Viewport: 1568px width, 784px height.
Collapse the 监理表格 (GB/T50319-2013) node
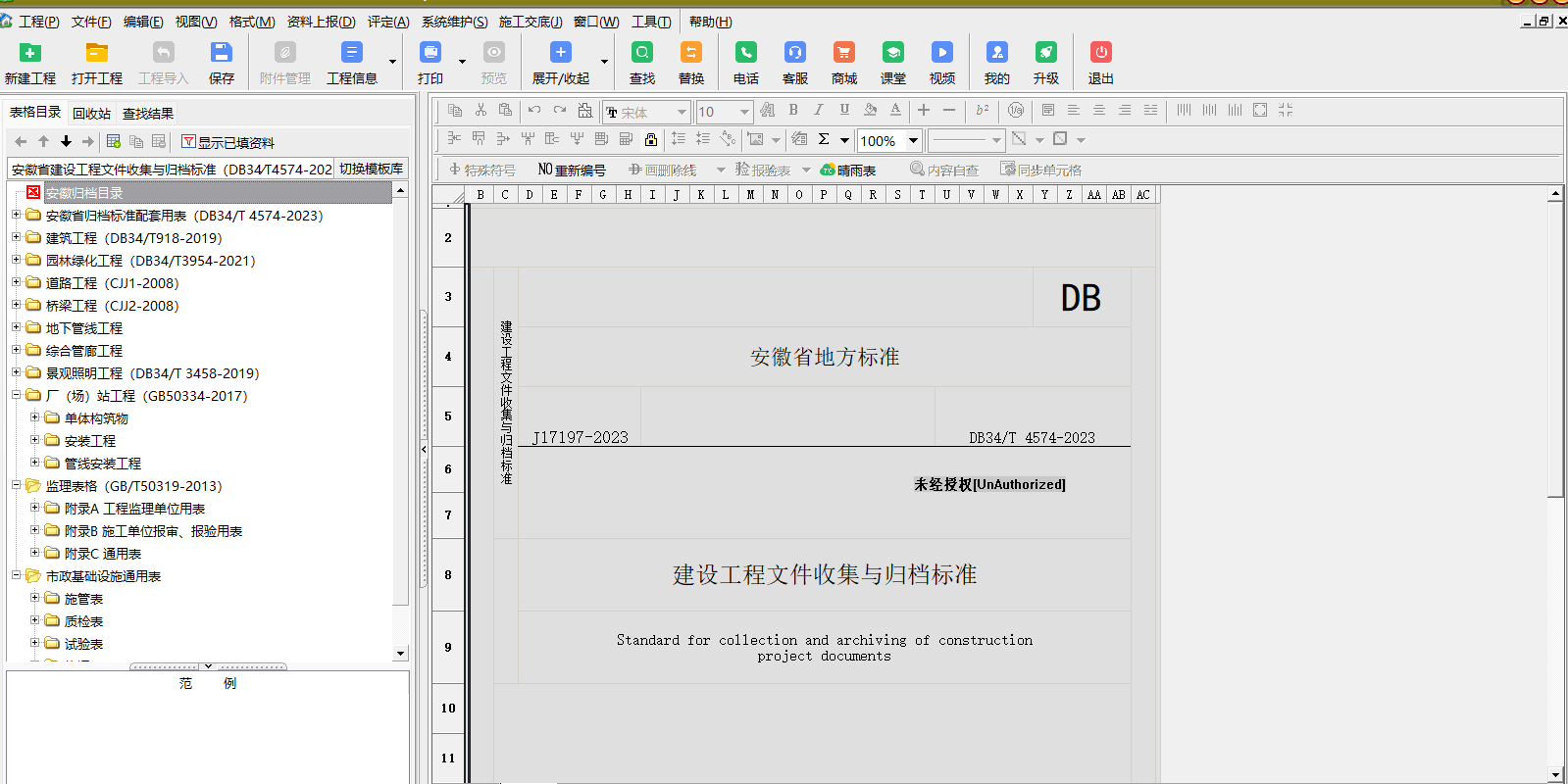(16, 485)
